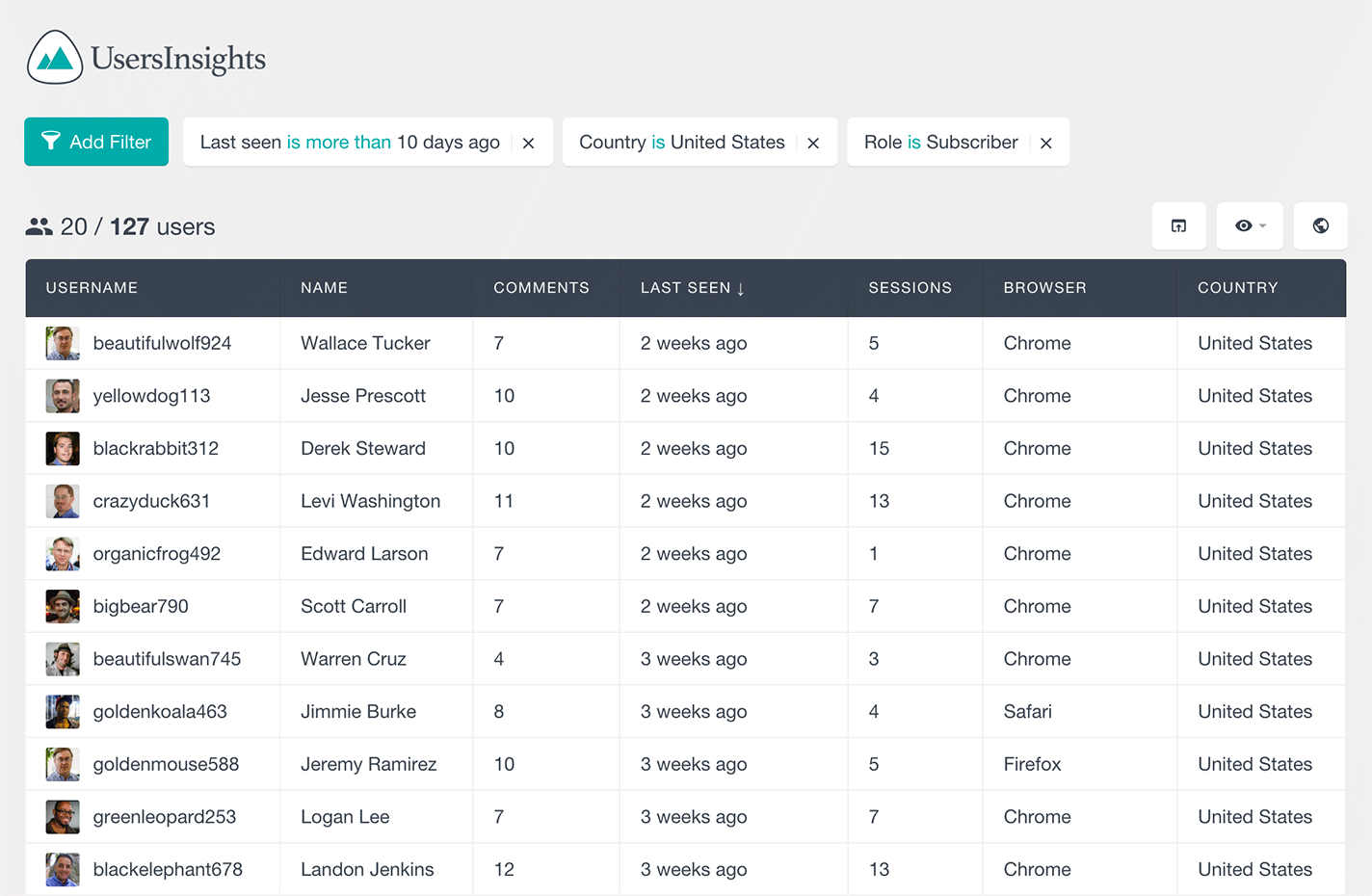Open user yellowdog113 profile
The height and width of the screenshot is (896, 1372).
click(x=151, y=396)
